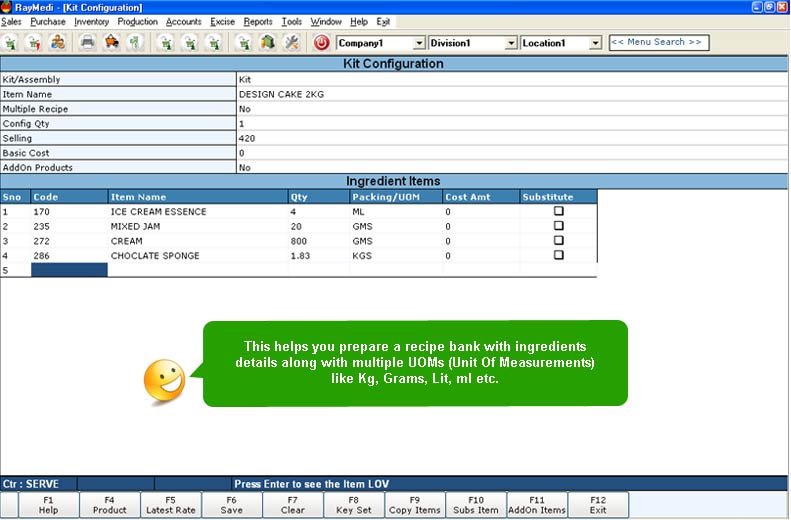Screen dimensions: 791x520
Task: Click the red power button icon
Action: coord(321,43)
